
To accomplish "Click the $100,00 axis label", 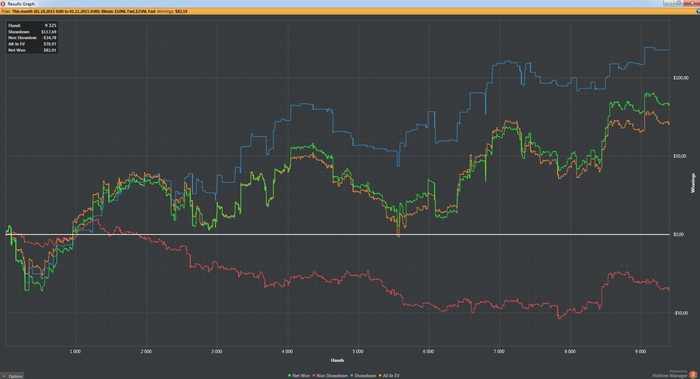I will tap(681, 78).
